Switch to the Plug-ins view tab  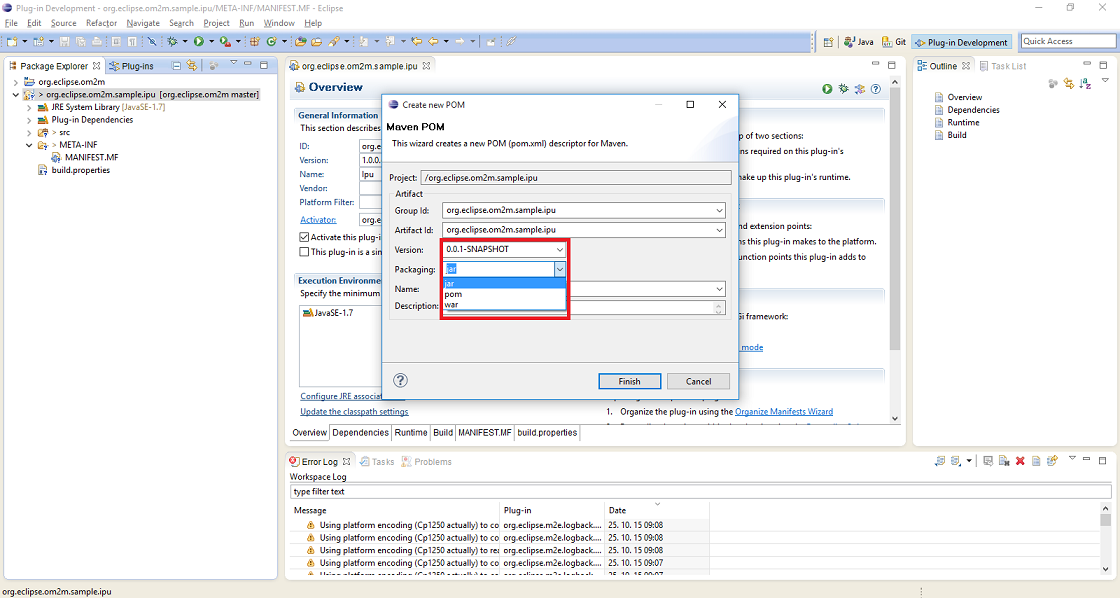point(131,66)
